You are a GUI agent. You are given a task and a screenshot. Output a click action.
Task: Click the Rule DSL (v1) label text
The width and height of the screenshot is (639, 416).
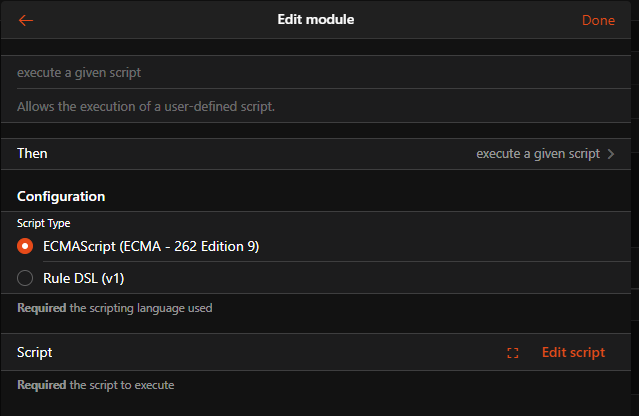(x=83, y=278)
